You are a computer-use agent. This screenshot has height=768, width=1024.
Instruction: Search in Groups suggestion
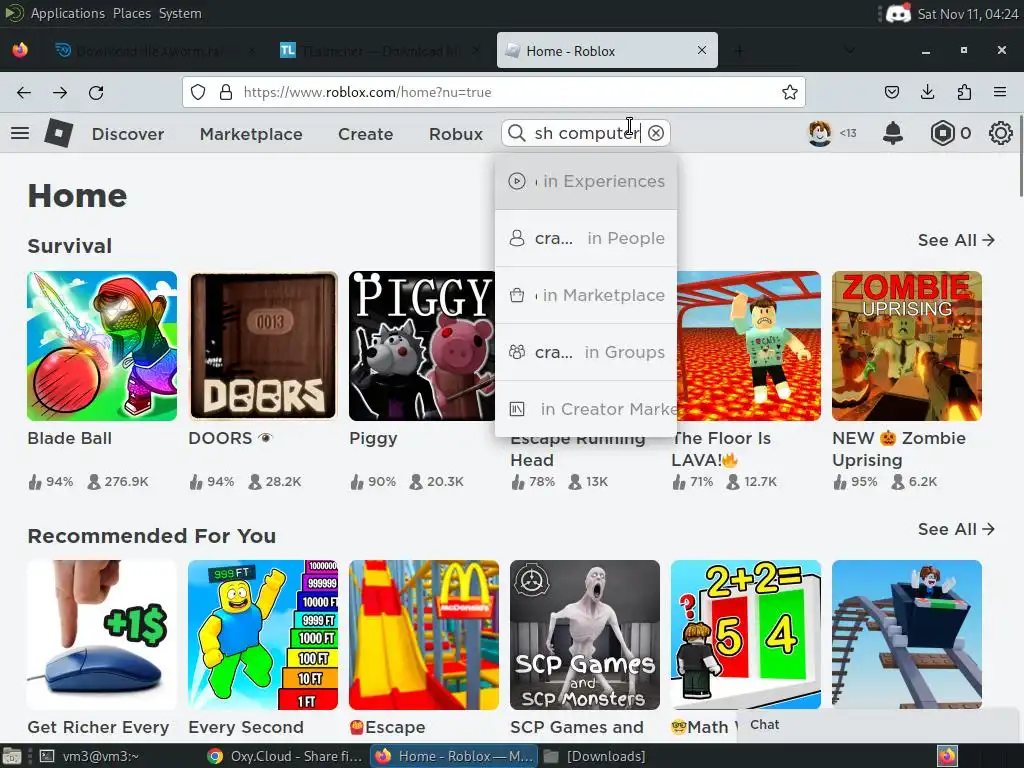[x=586, y=352]
